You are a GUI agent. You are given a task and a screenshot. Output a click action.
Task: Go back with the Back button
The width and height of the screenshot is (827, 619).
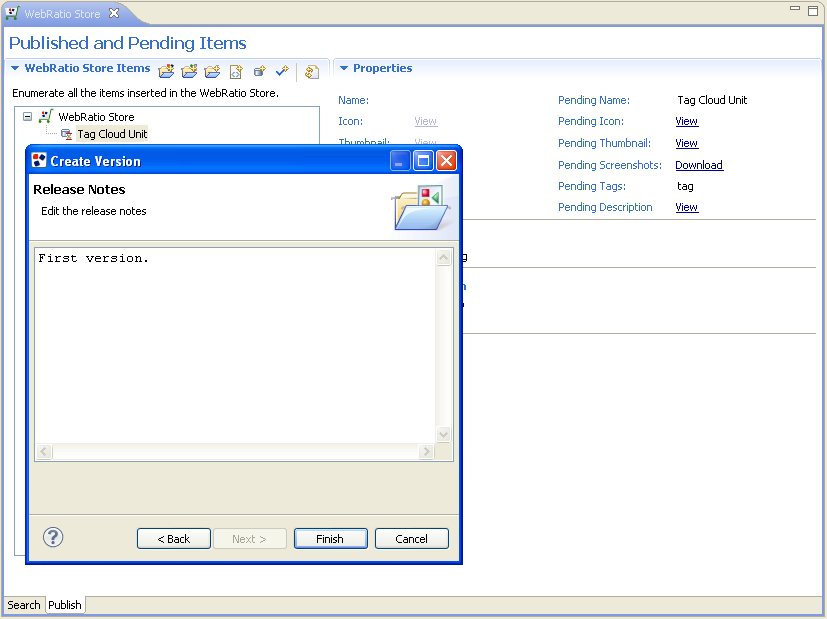coord(174,539)
